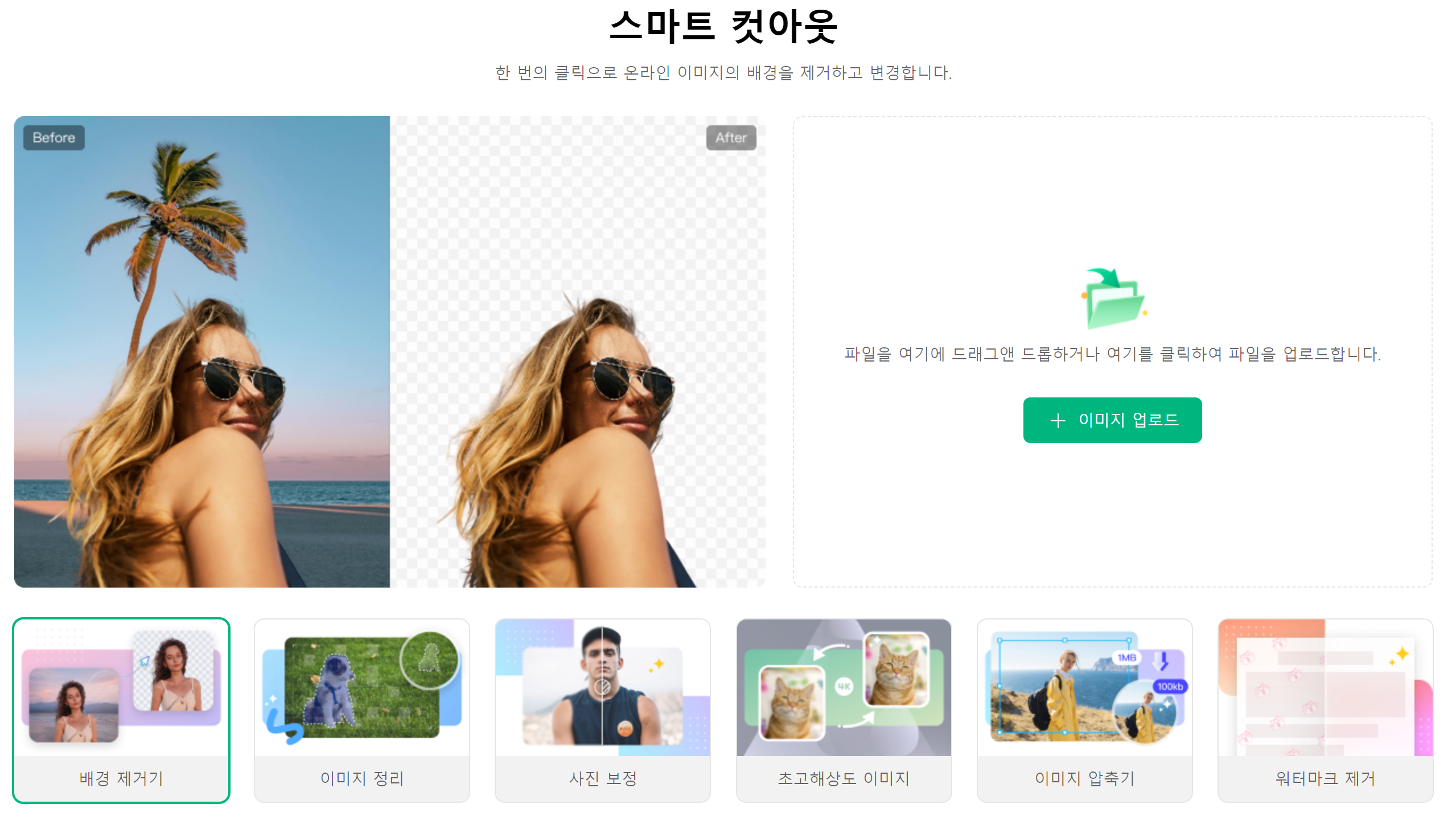Viewport: 1456px width, 825px height.
Task: Click the Before label on the sample image
Action: click(54, 138)
